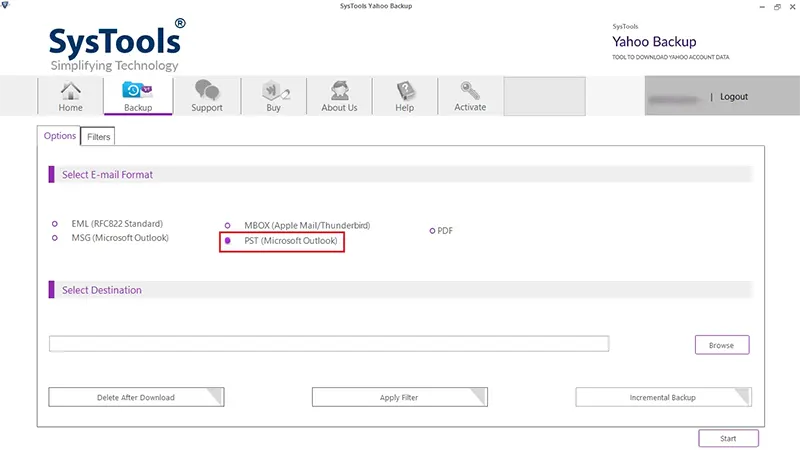Toggle the Delete After Download option
800x450 pixels.
[136, 397]
